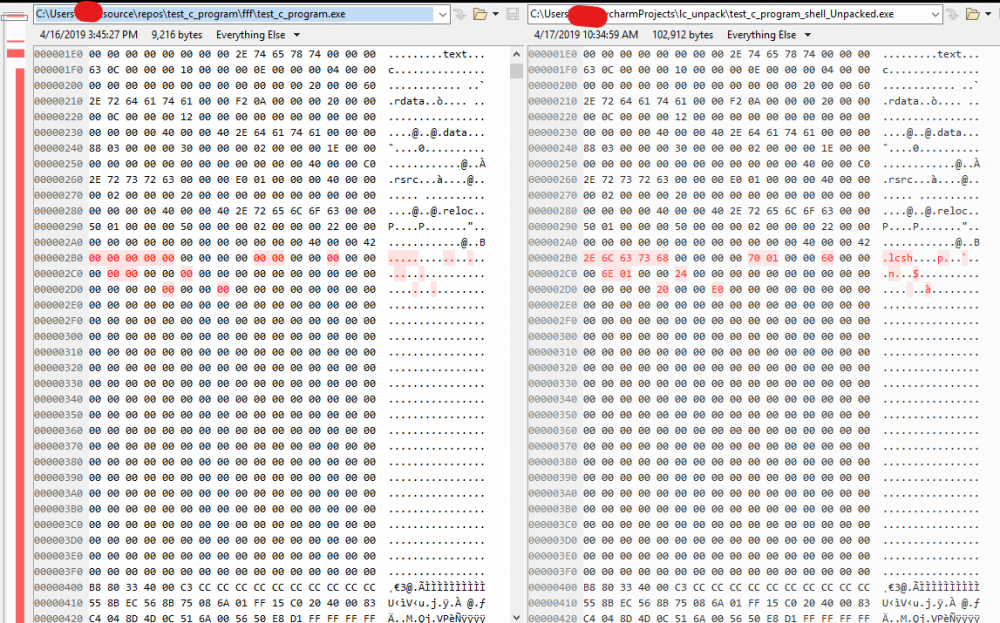Click the .rsrc ASCII text in right pane
The image size is (1000, 623).
pos(898,180)
